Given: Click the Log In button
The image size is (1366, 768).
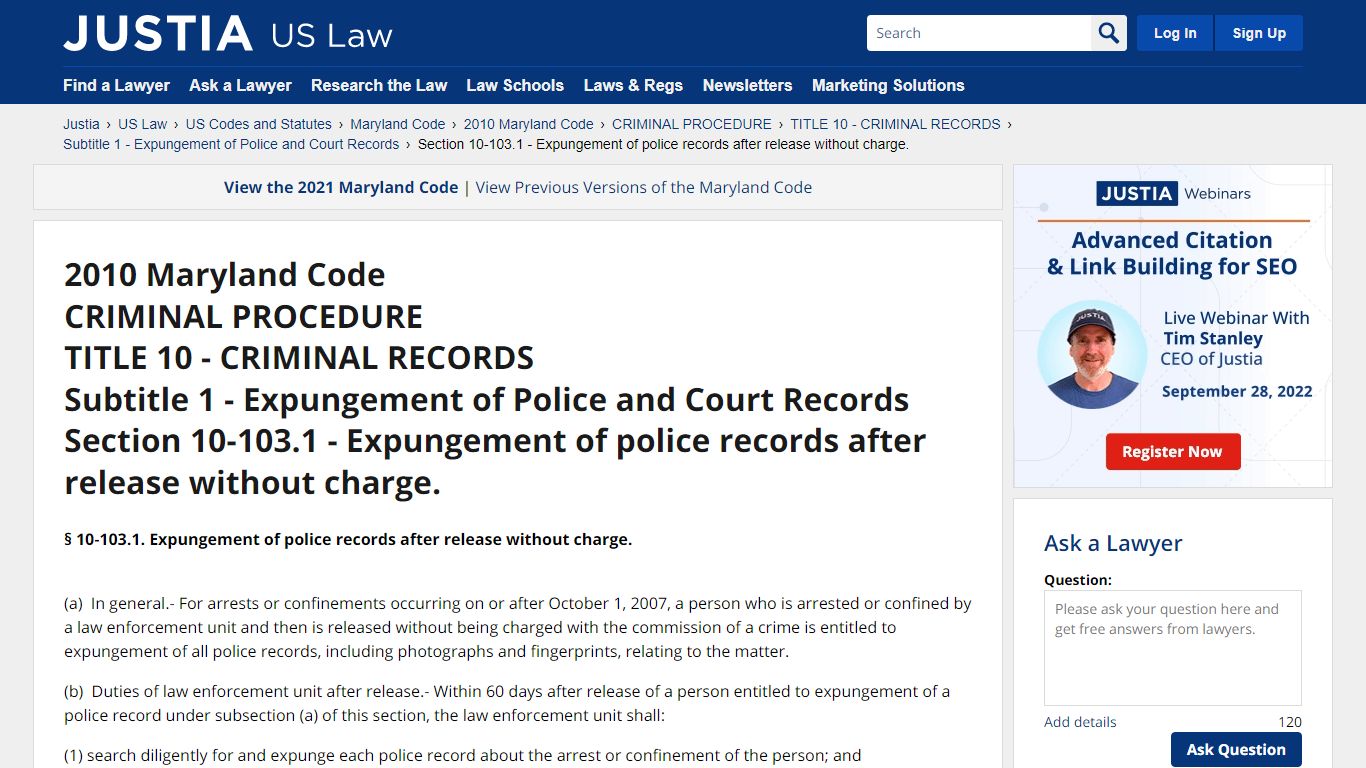Looking at the screenshot, I should 1175,33.
